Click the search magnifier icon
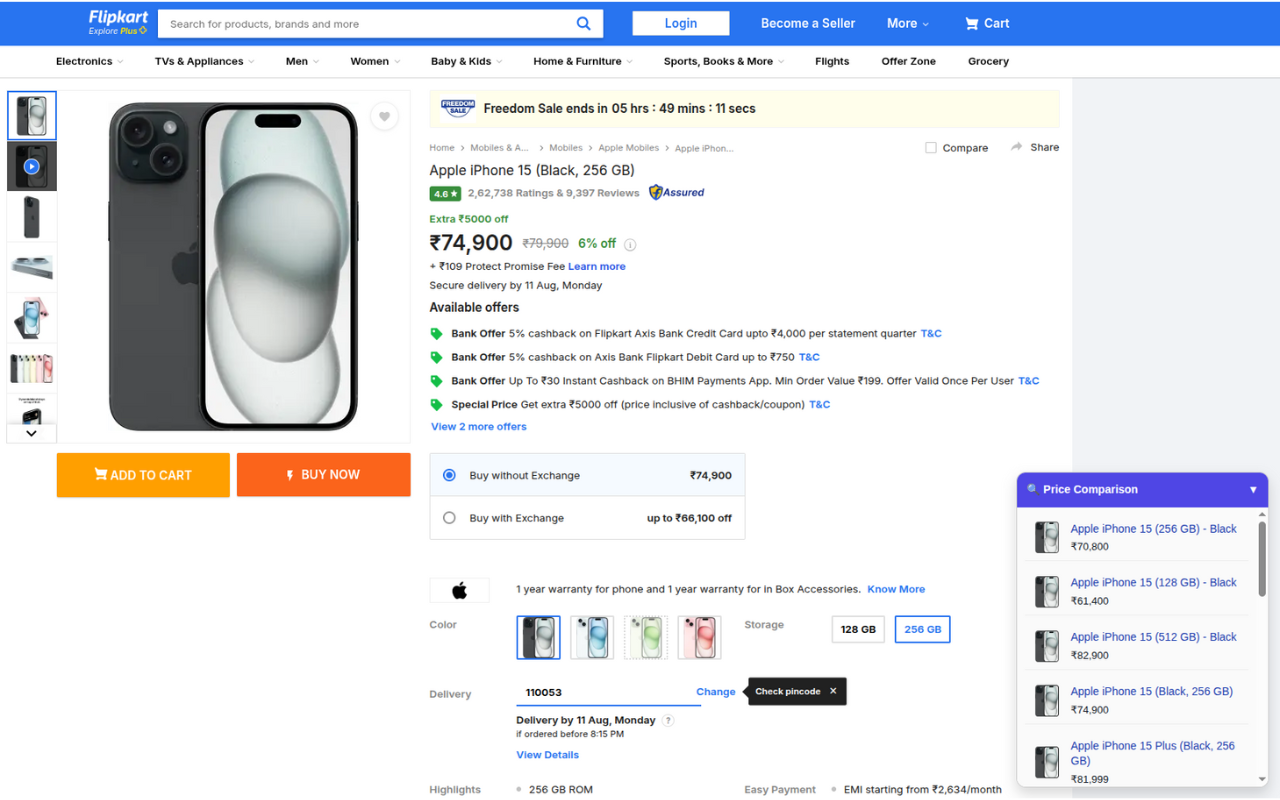1280x800 pixels. tap(584, 23)
